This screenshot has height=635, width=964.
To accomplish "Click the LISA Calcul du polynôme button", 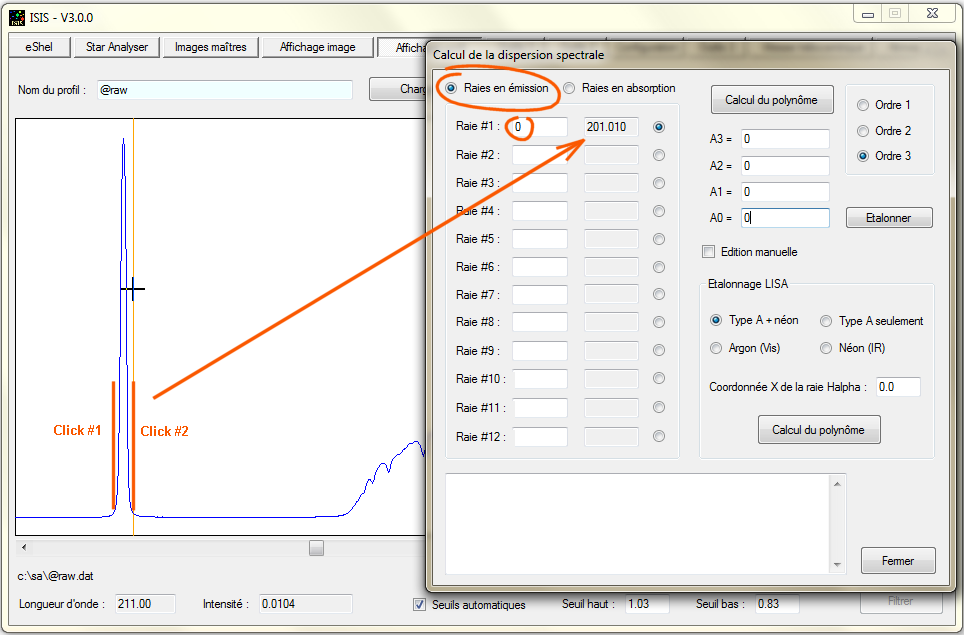I will pyautogui.click(x=818, y=430).
